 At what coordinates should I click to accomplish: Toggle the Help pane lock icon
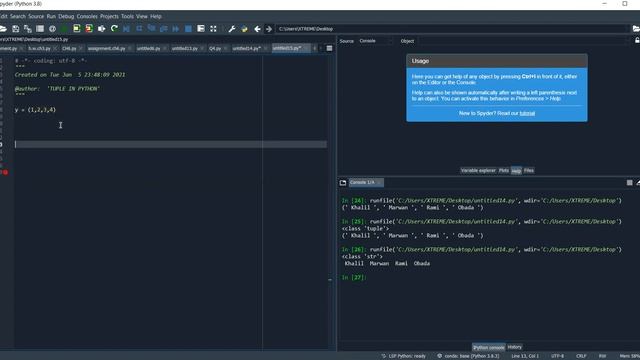coord(637,40)
